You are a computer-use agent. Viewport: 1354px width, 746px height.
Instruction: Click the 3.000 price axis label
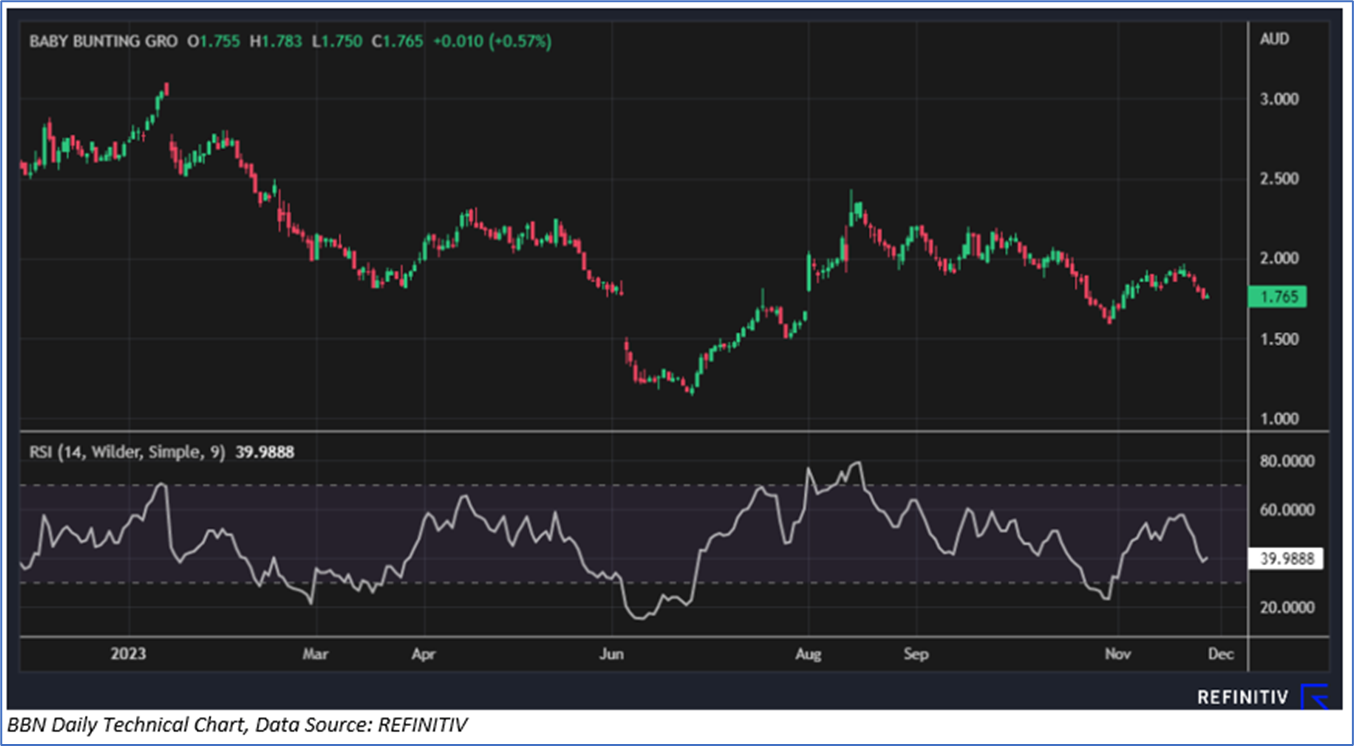click(1279, 99)
